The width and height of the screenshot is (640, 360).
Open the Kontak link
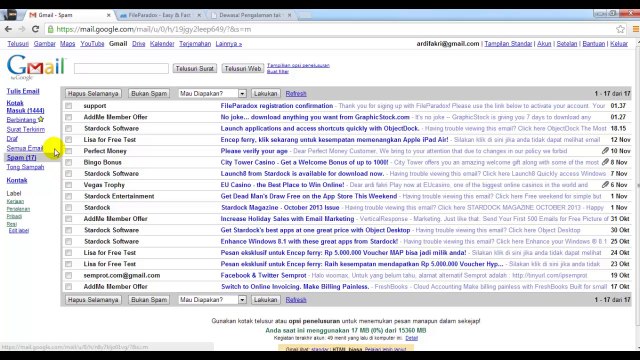pos(17,180)
